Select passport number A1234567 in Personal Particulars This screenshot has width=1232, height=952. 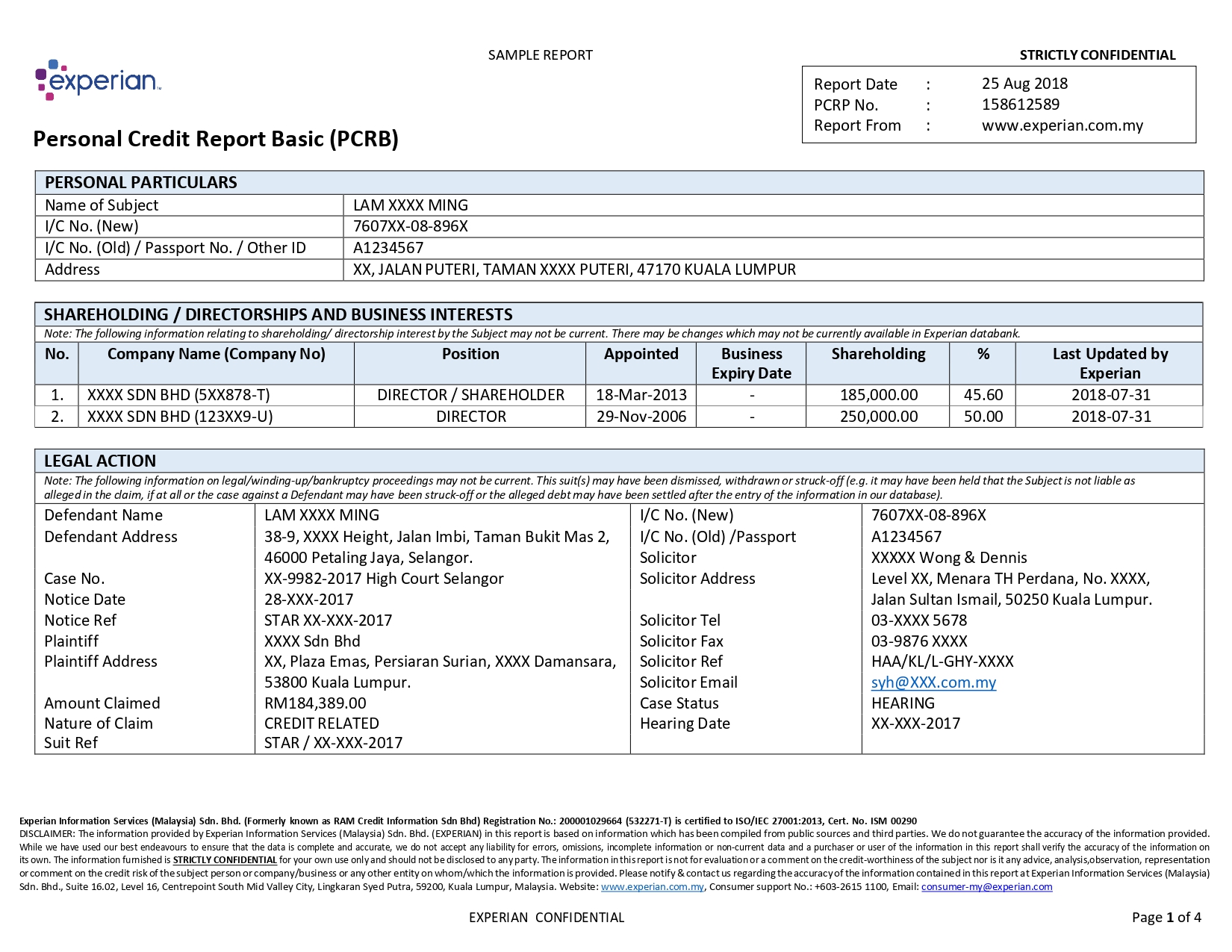pos(388,248)
